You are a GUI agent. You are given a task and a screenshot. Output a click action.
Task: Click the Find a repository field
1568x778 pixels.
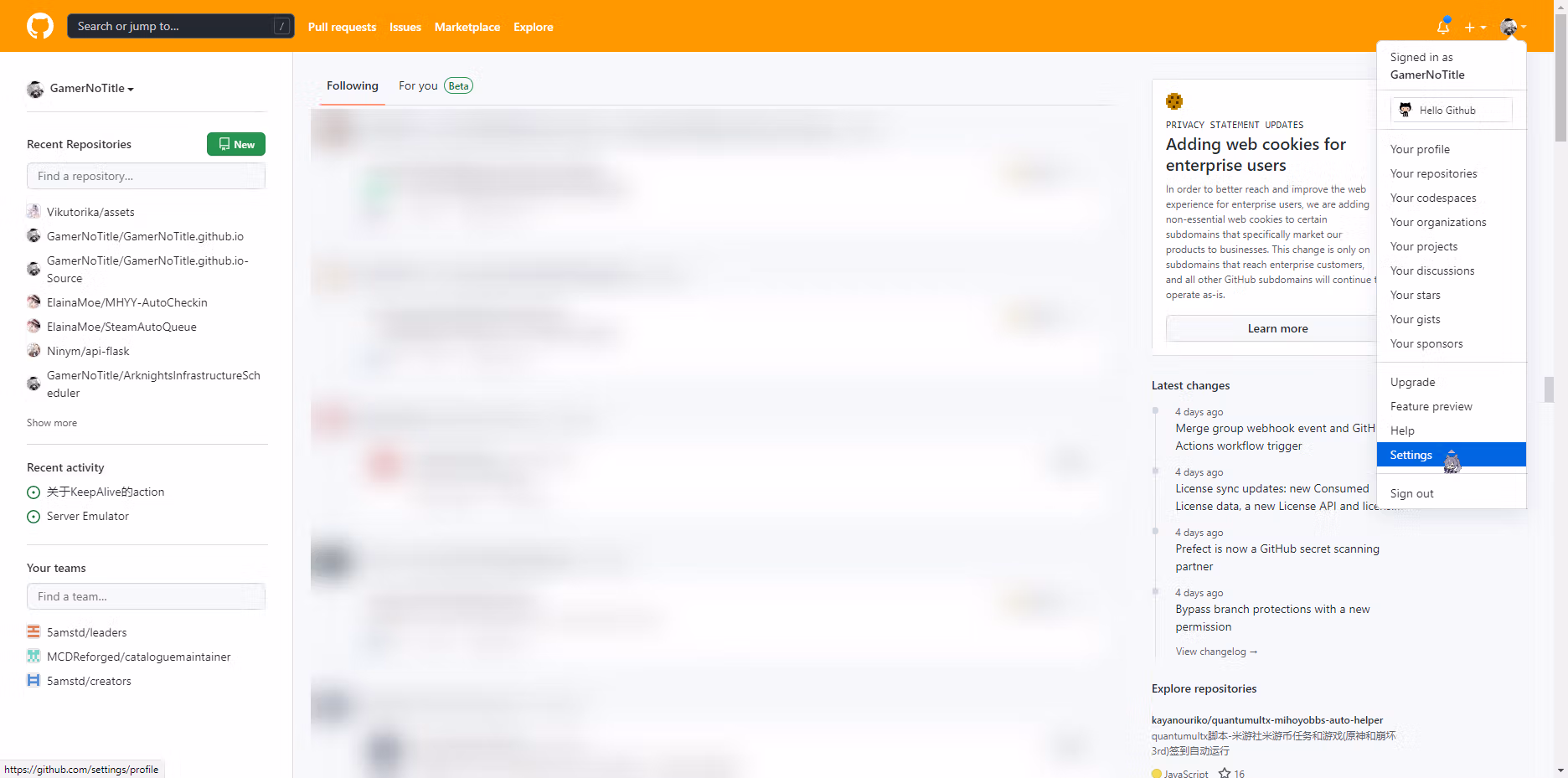click(x=146, y=176)
